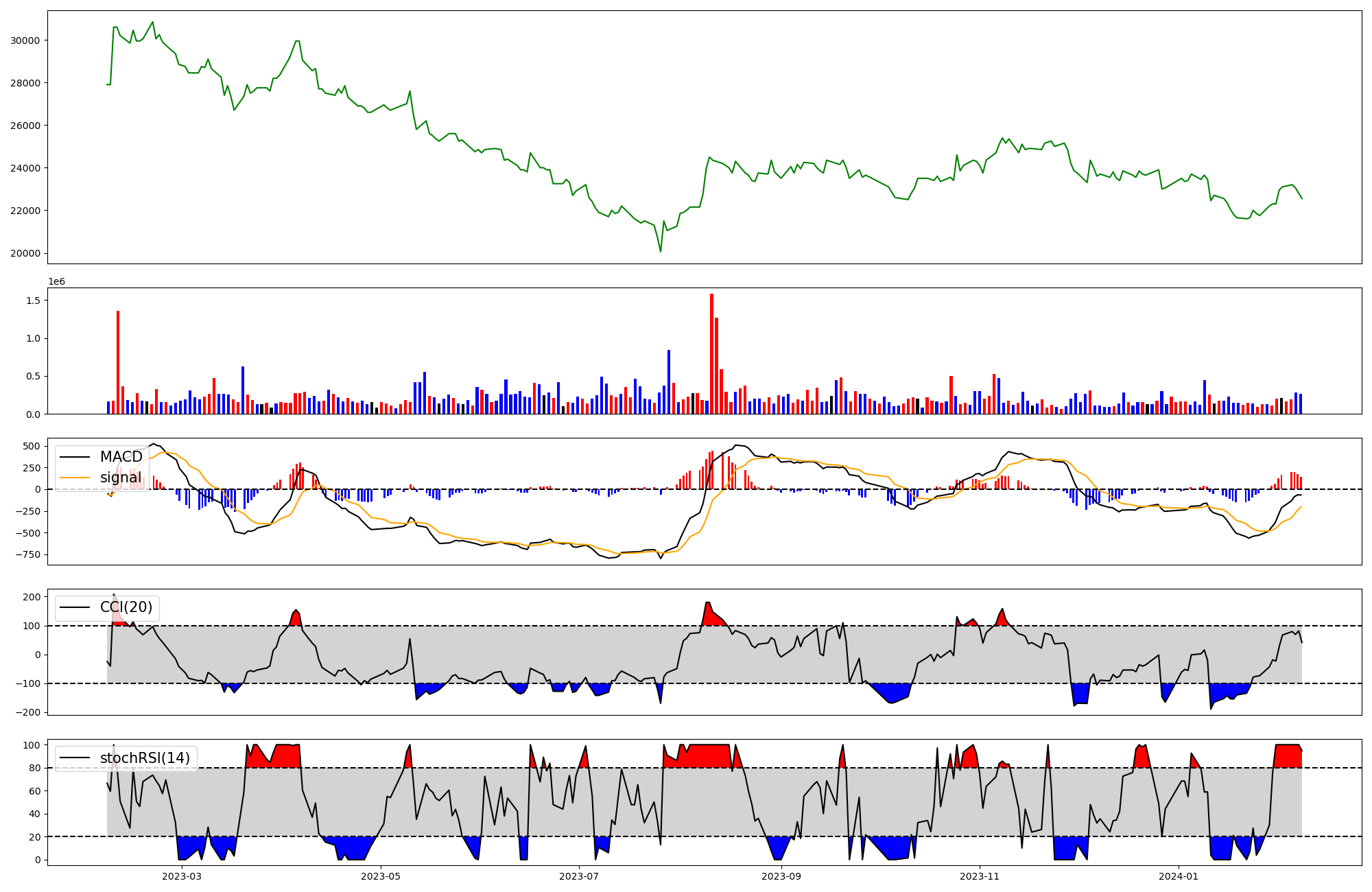Click the orange signal legend line sample
The image size is (1372, 892).
click(x=75, y=478)
